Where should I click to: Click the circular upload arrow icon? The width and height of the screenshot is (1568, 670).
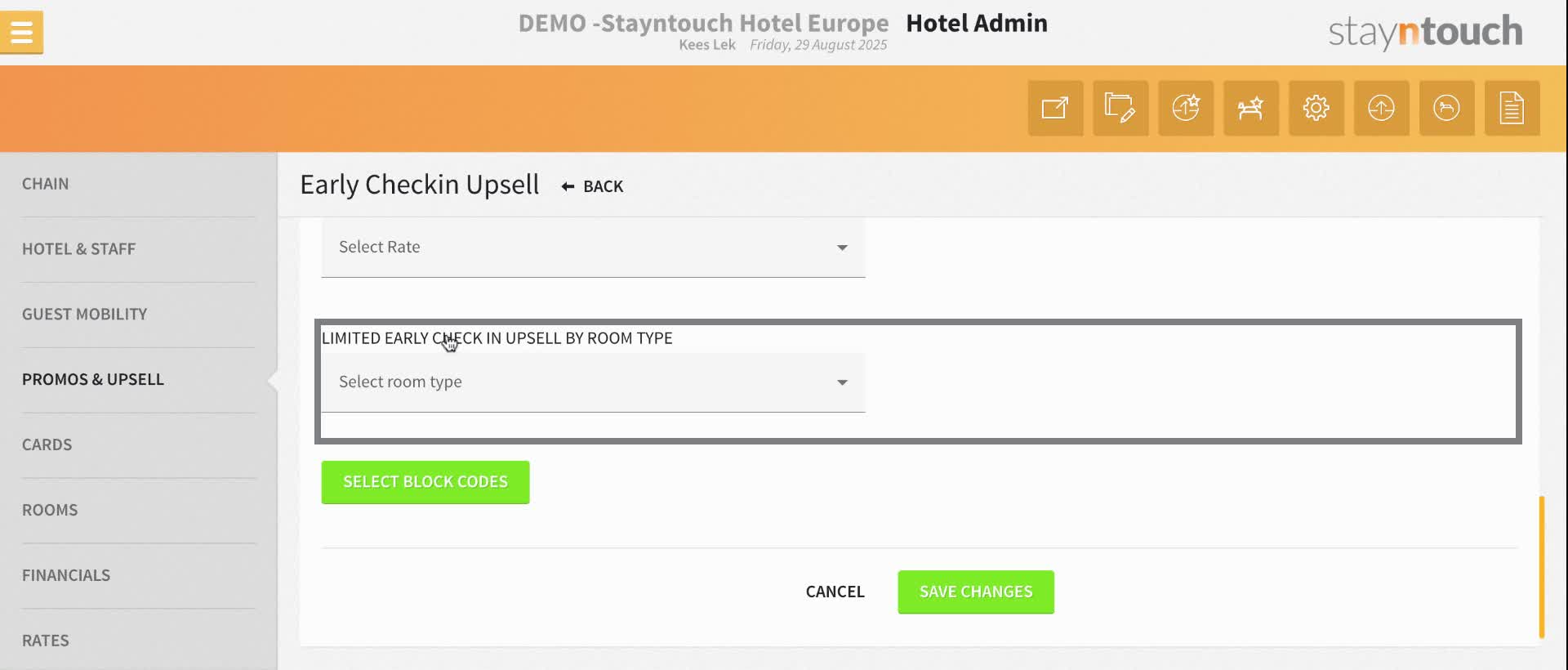tap(1381, 108)
